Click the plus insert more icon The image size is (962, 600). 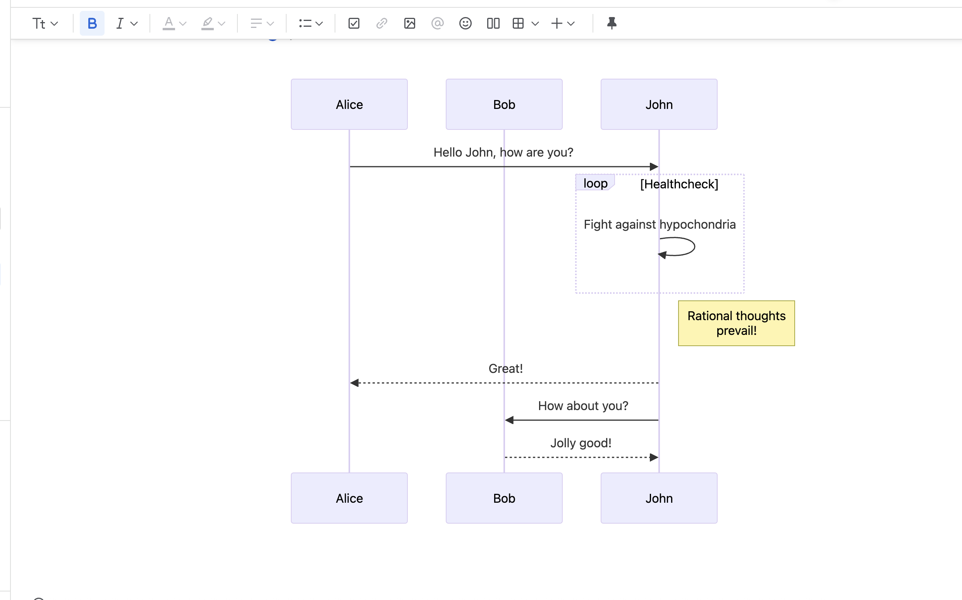coord(557,23)
